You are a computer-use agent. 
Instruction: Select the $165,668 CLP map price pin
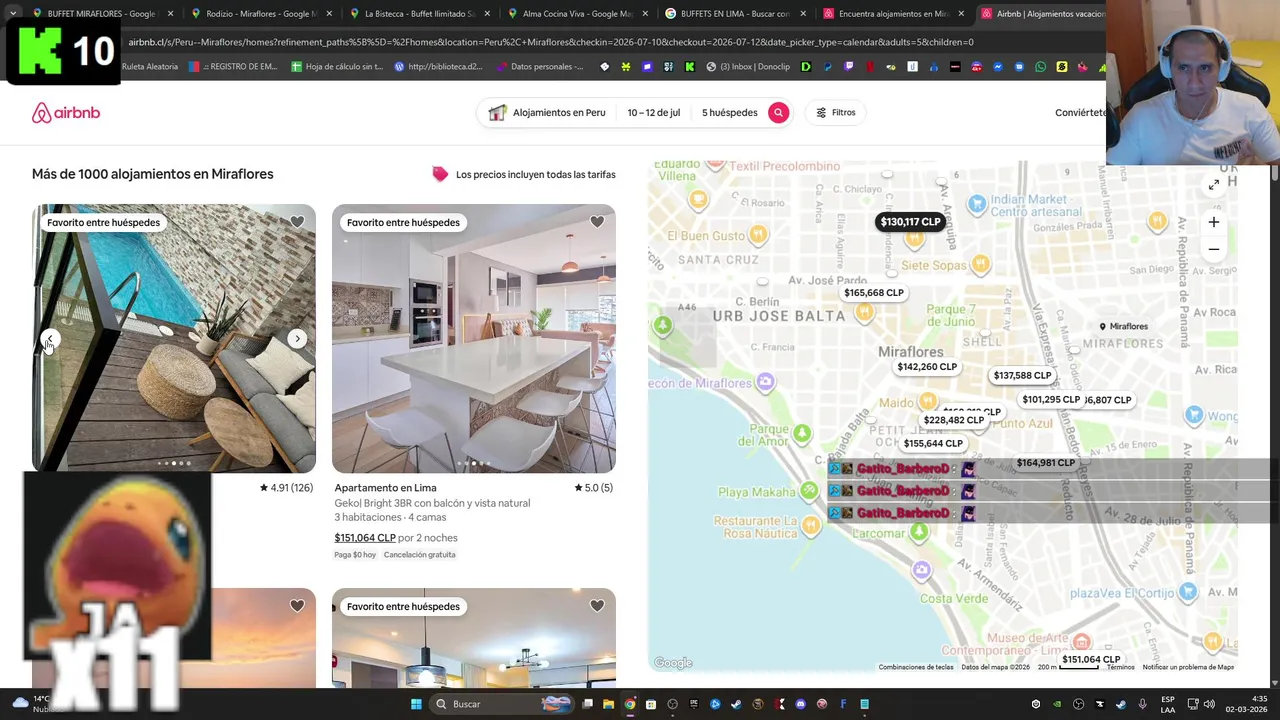(874, 293)
